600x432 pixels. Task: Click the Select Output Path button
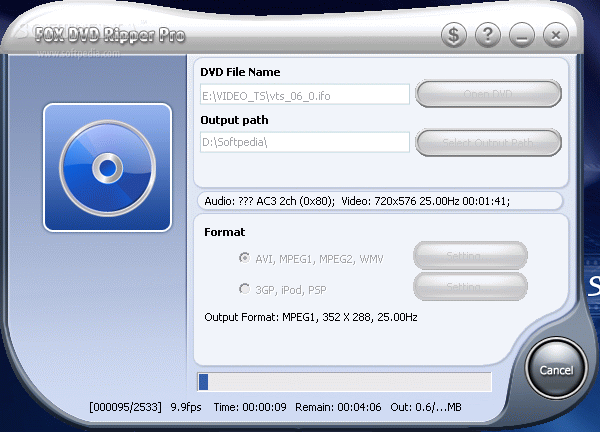[488, 143]
